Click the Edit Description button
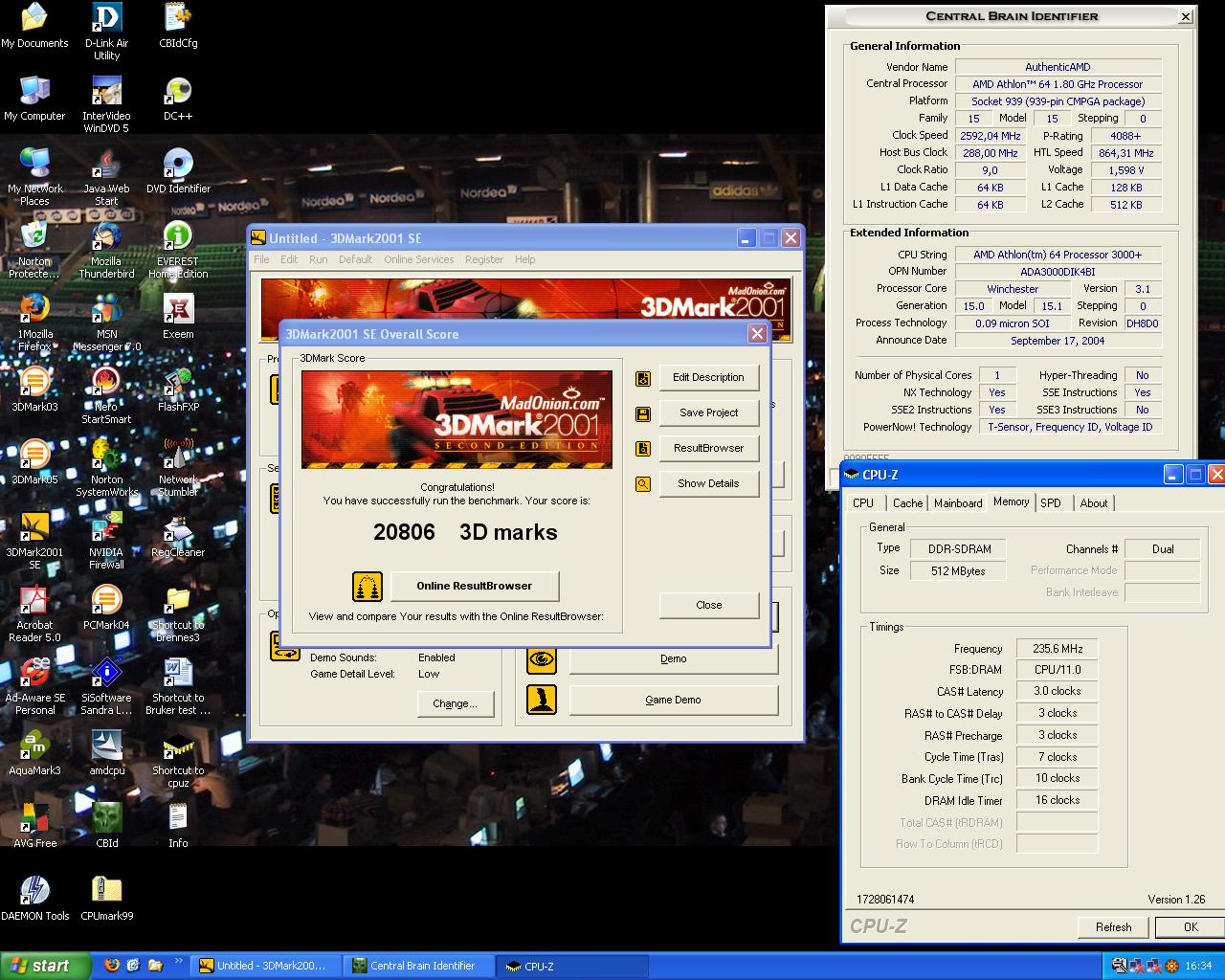This screenshot has width=1225, height=980. pyautogui.click(x=708, y=377)
